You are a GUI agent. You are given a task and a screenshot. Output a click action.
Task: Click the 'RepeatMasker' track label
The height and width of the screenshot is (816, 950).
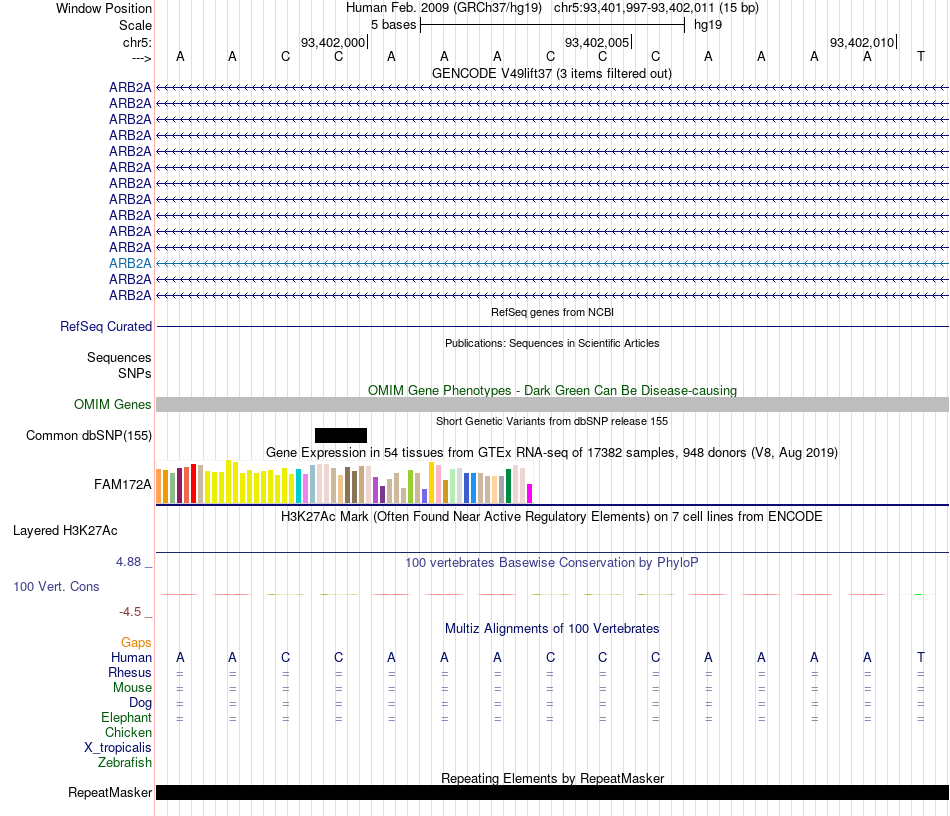pos(110,792)
